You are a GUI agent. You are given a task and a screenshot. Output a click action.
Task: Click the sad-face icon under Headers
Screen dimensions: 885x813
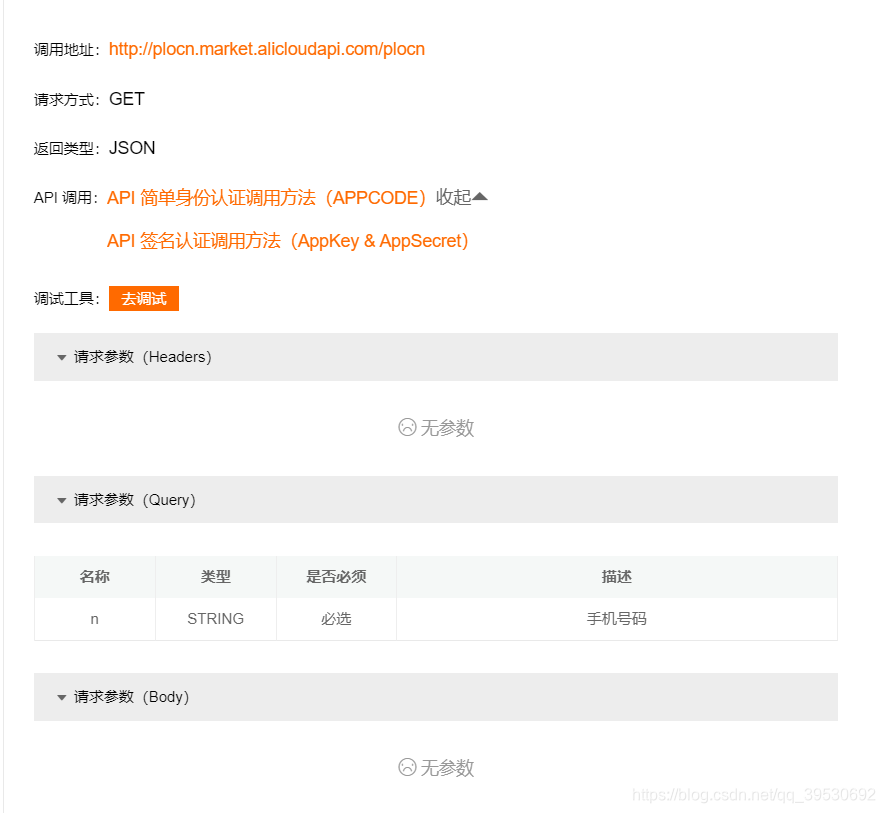click(407, 427)
